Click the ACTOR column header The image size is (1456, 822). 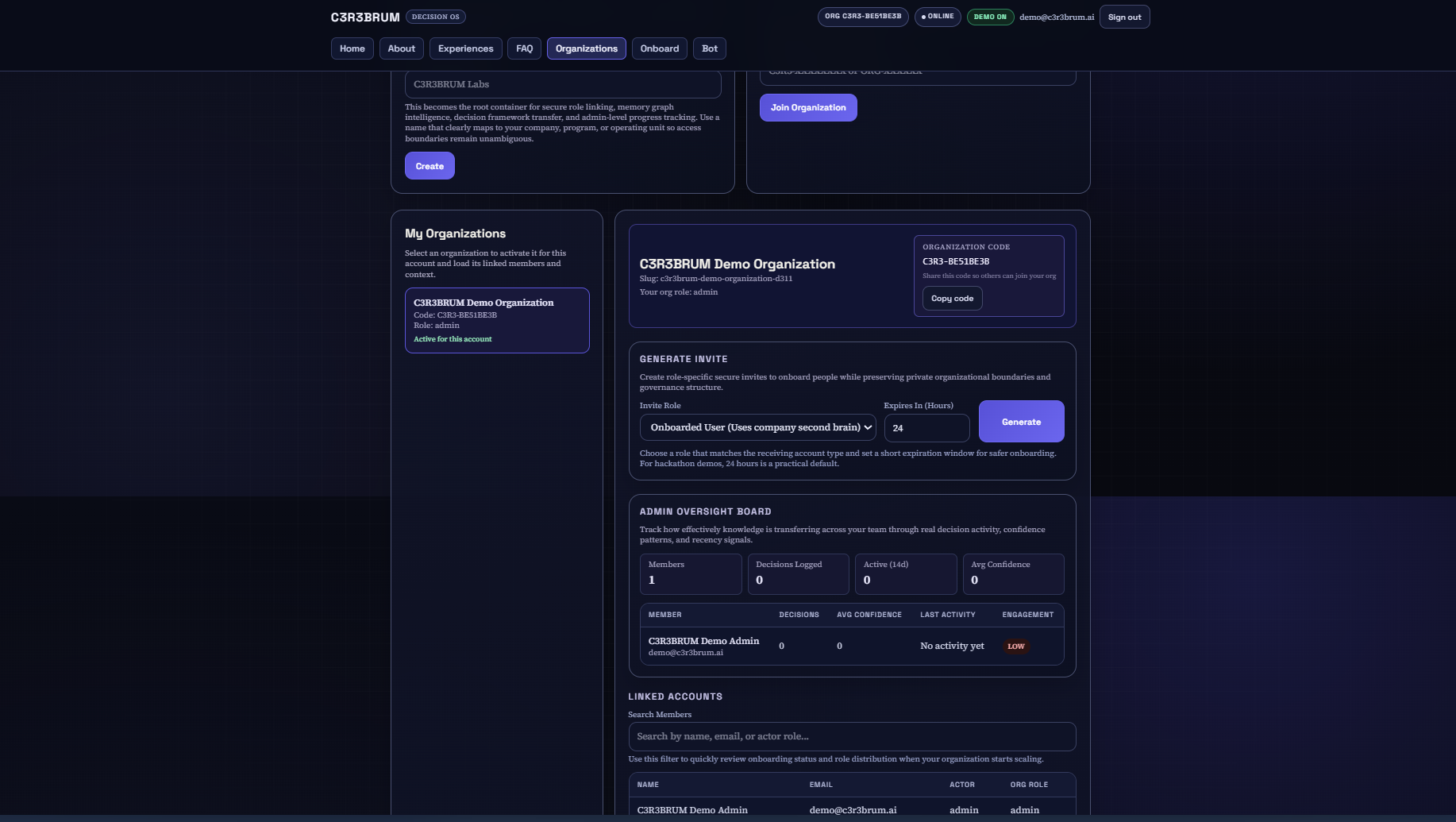pyautogui.click(x=962, y=785)
